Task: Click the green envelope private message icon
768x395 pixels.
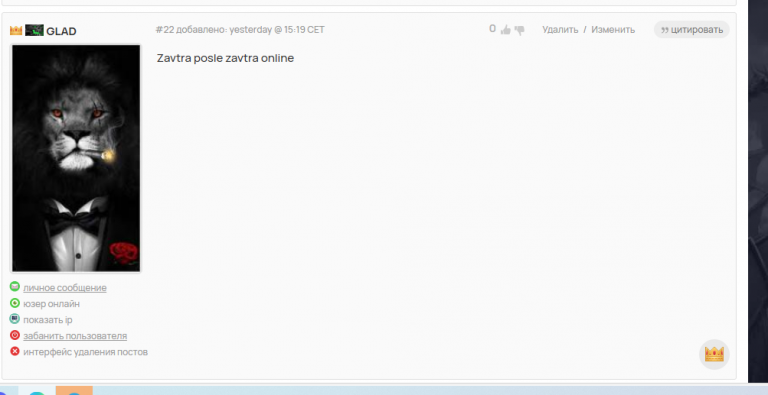Action: [15, 286]
